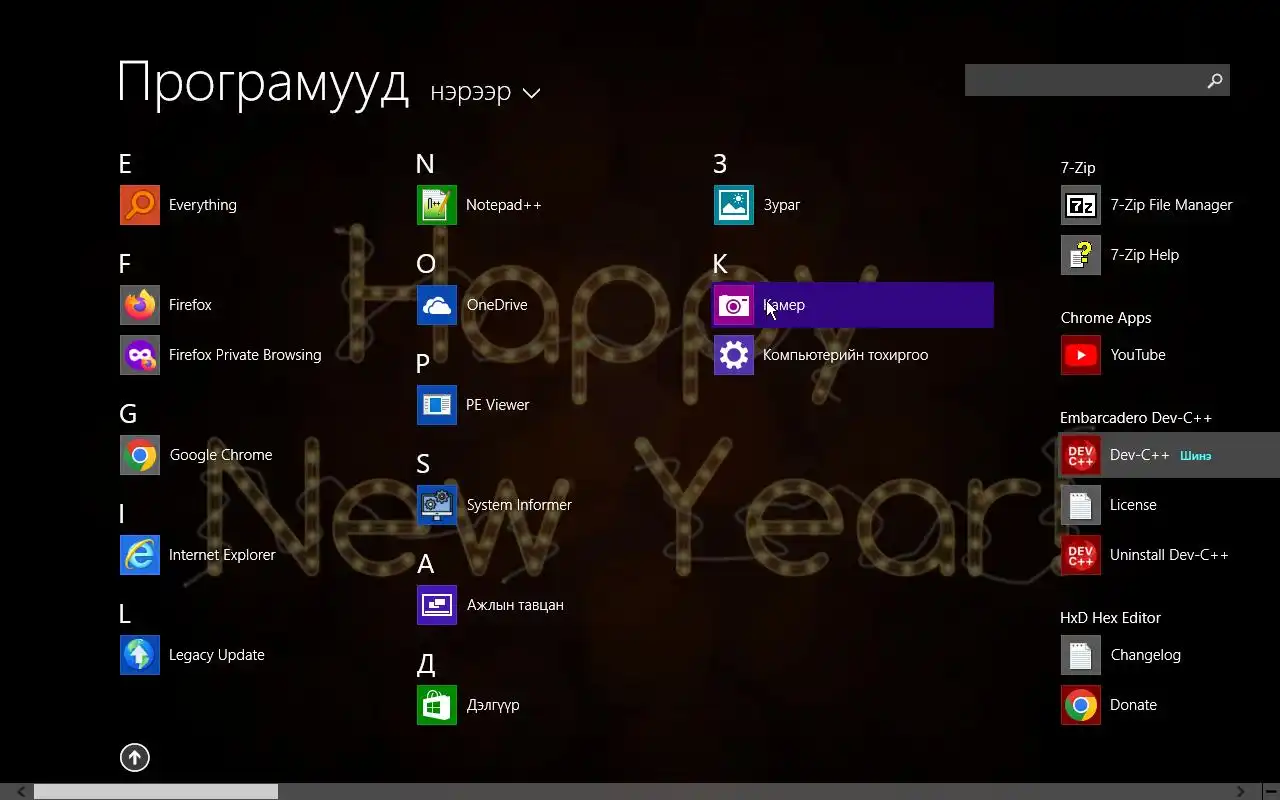This screenshot has height=800, width=1280.
Task: Open the HxD Donate Chrome icon
Action: [x=1081, y=705]
